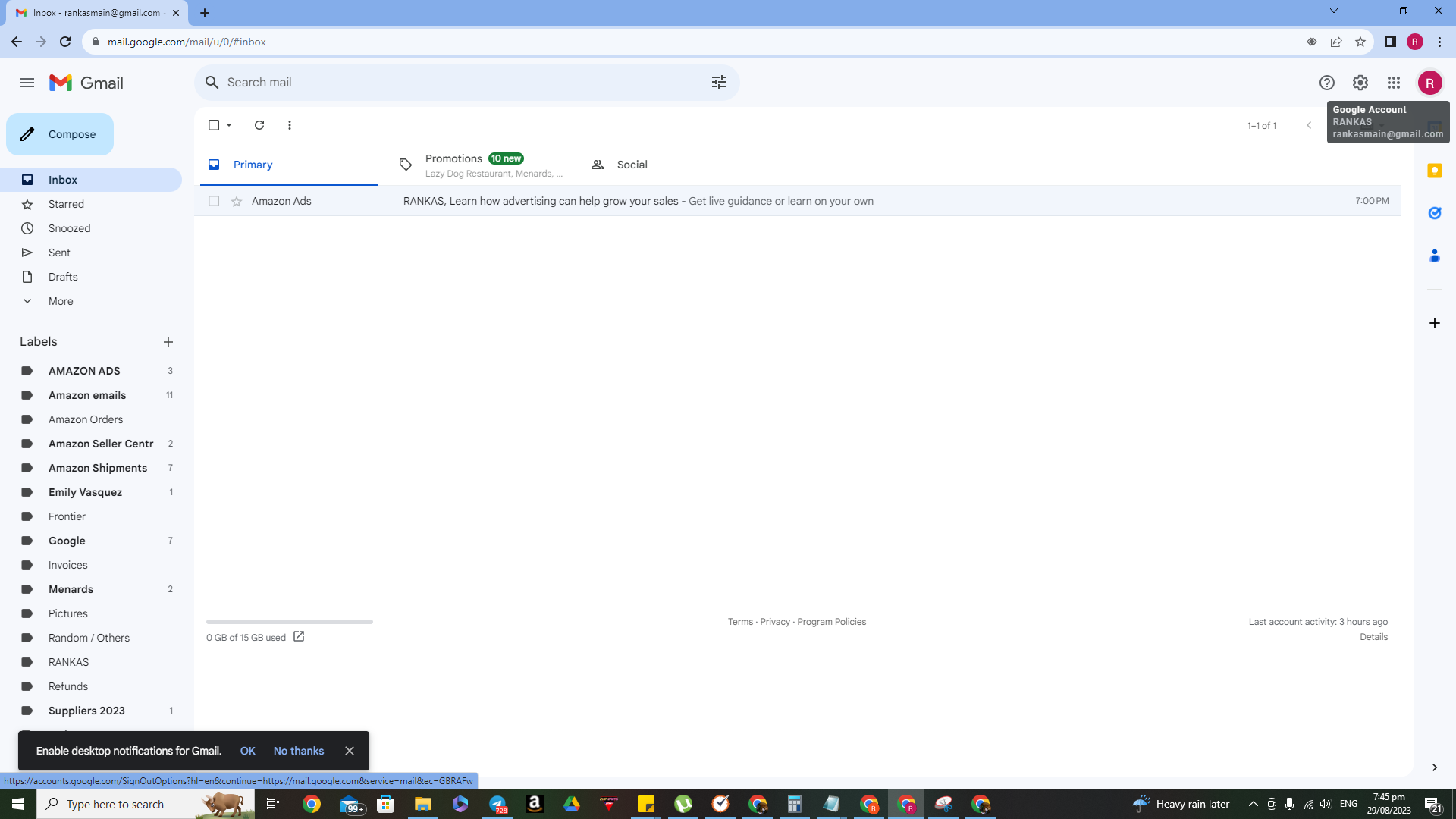Reload the browser page
Image resolution: width=1456 pixels, height=819 pixels.
[x=65, y=42]
